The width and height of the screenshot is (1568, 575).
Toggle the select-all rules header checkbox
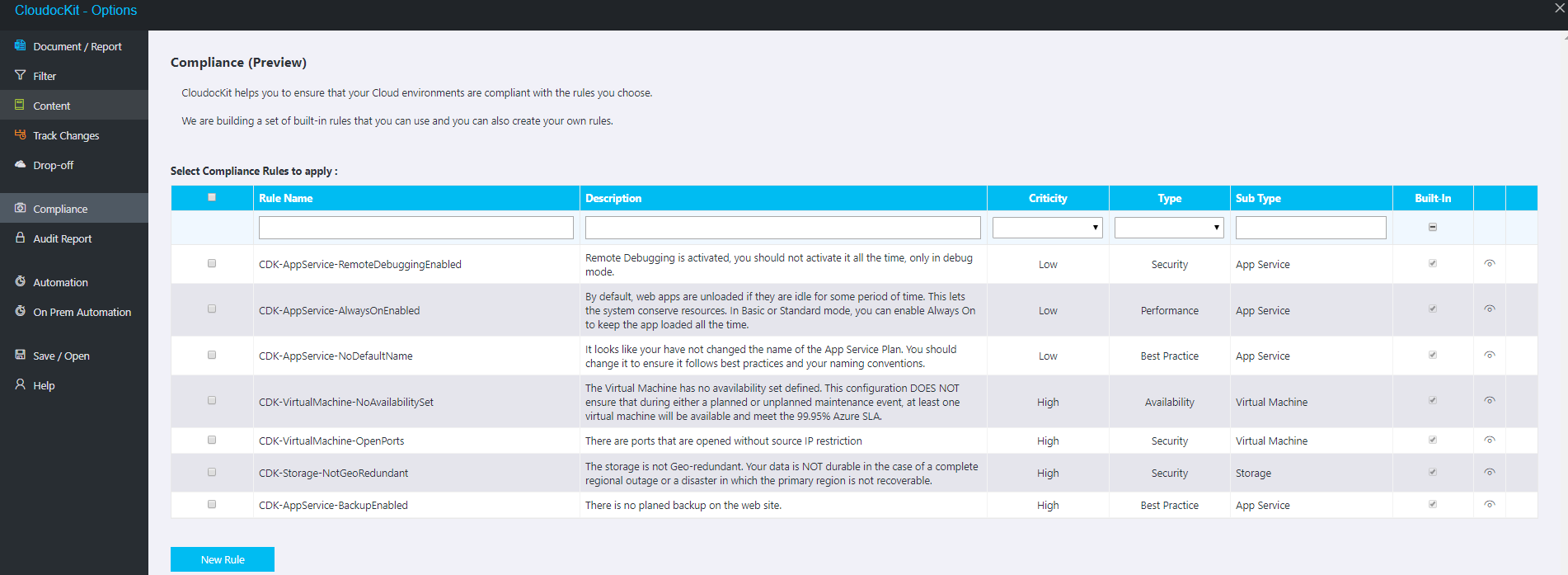[x=212, y=197]
